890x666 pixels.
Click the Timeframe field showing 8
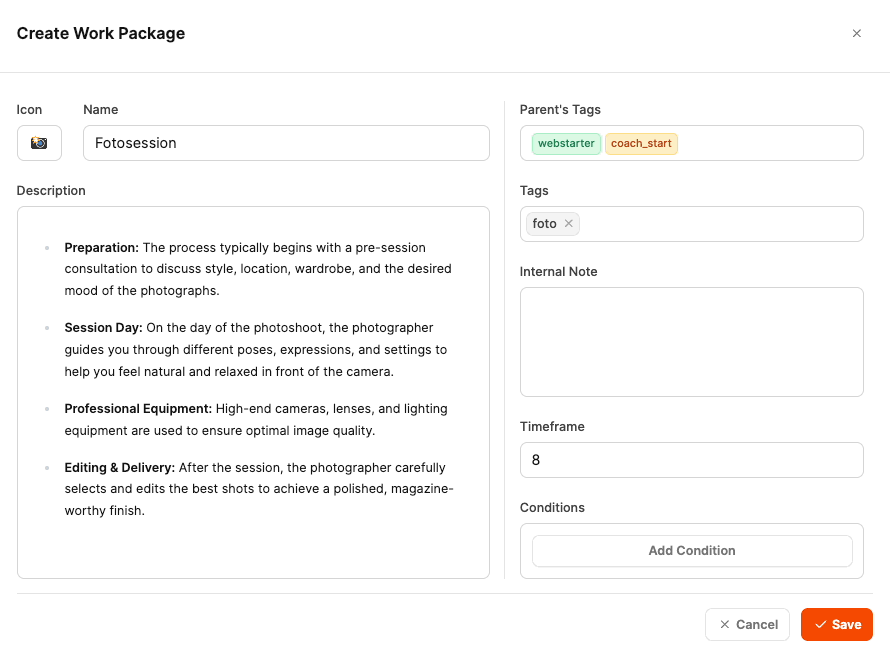pos(691,460)
